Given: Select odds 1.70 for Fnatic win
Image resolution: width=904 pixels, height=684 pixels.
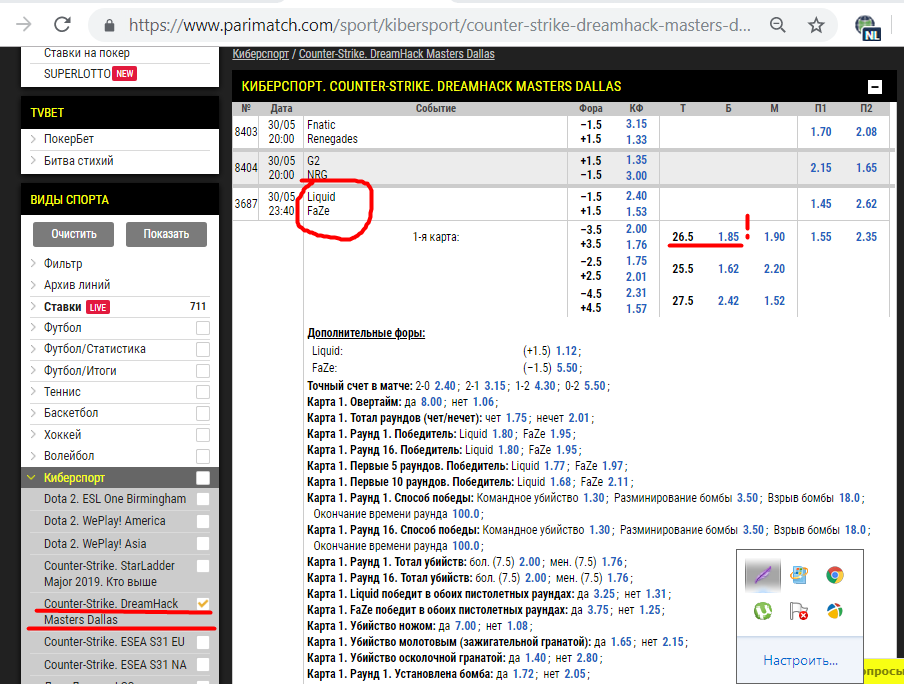Looking at the screenshot, I should [820, 132].
